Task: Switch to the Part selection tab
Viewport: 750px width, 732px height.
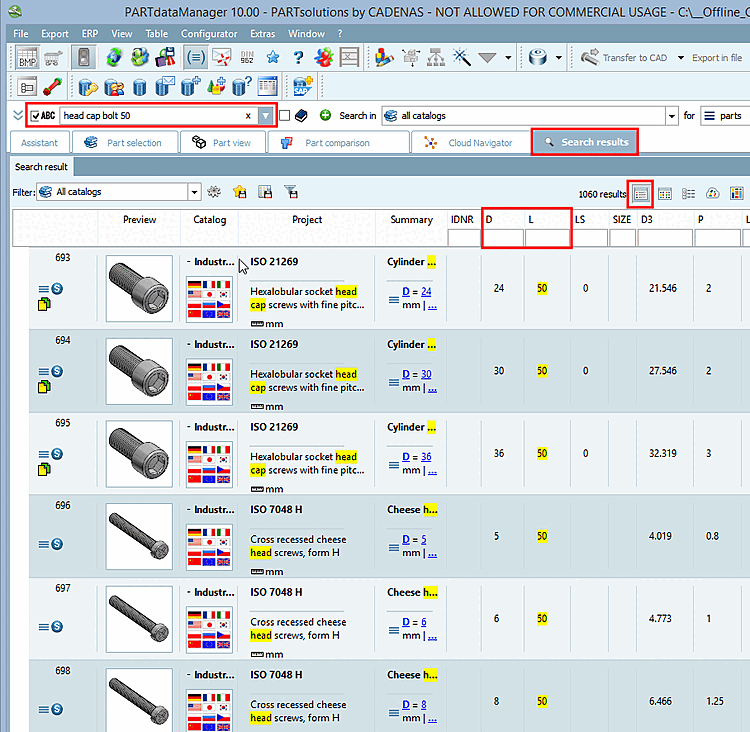Action: point(124,143)
